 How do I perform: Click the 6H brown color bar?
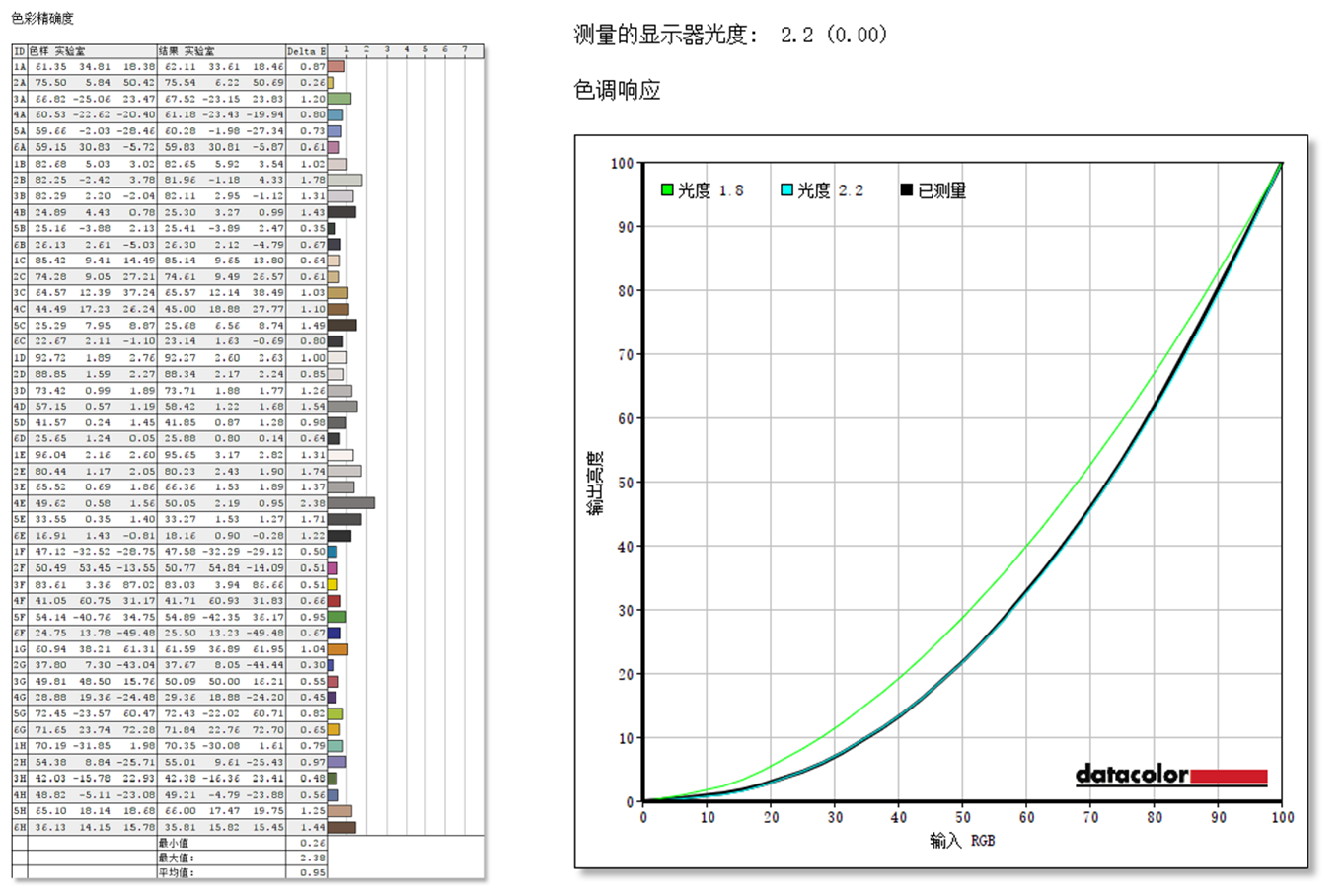342,827
